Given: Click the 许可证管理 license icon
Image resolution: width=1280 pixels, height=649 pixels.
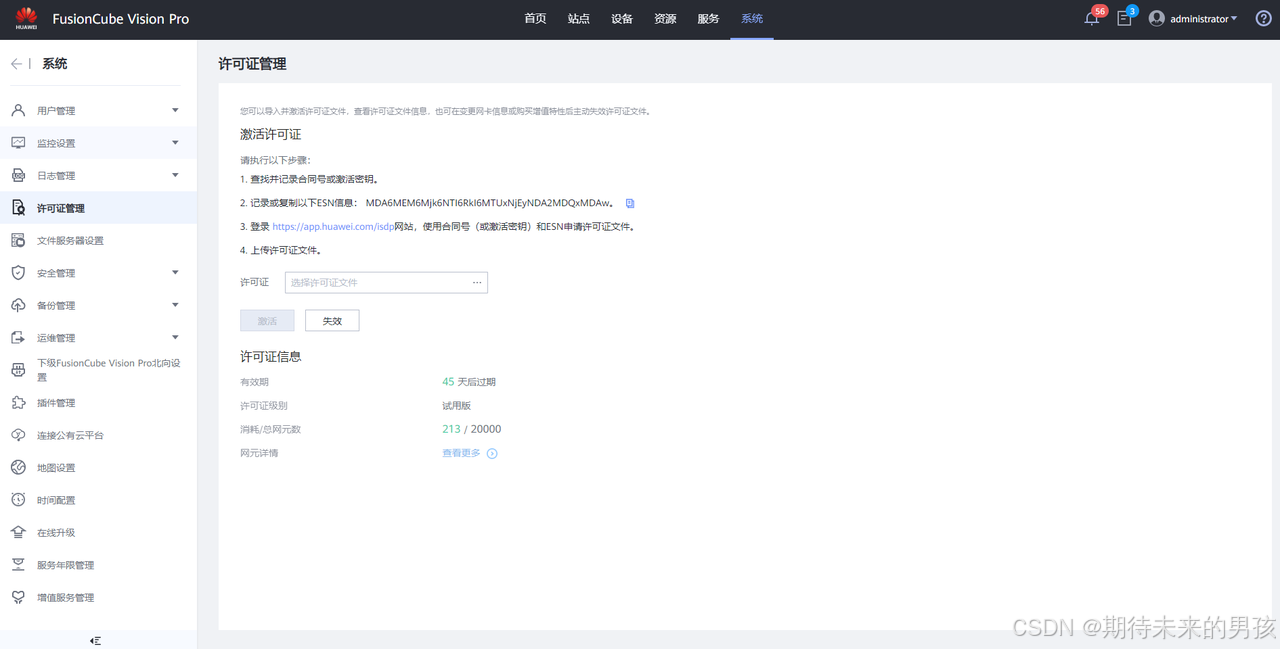Looking at the screenshot, I should tap(18, 208).
